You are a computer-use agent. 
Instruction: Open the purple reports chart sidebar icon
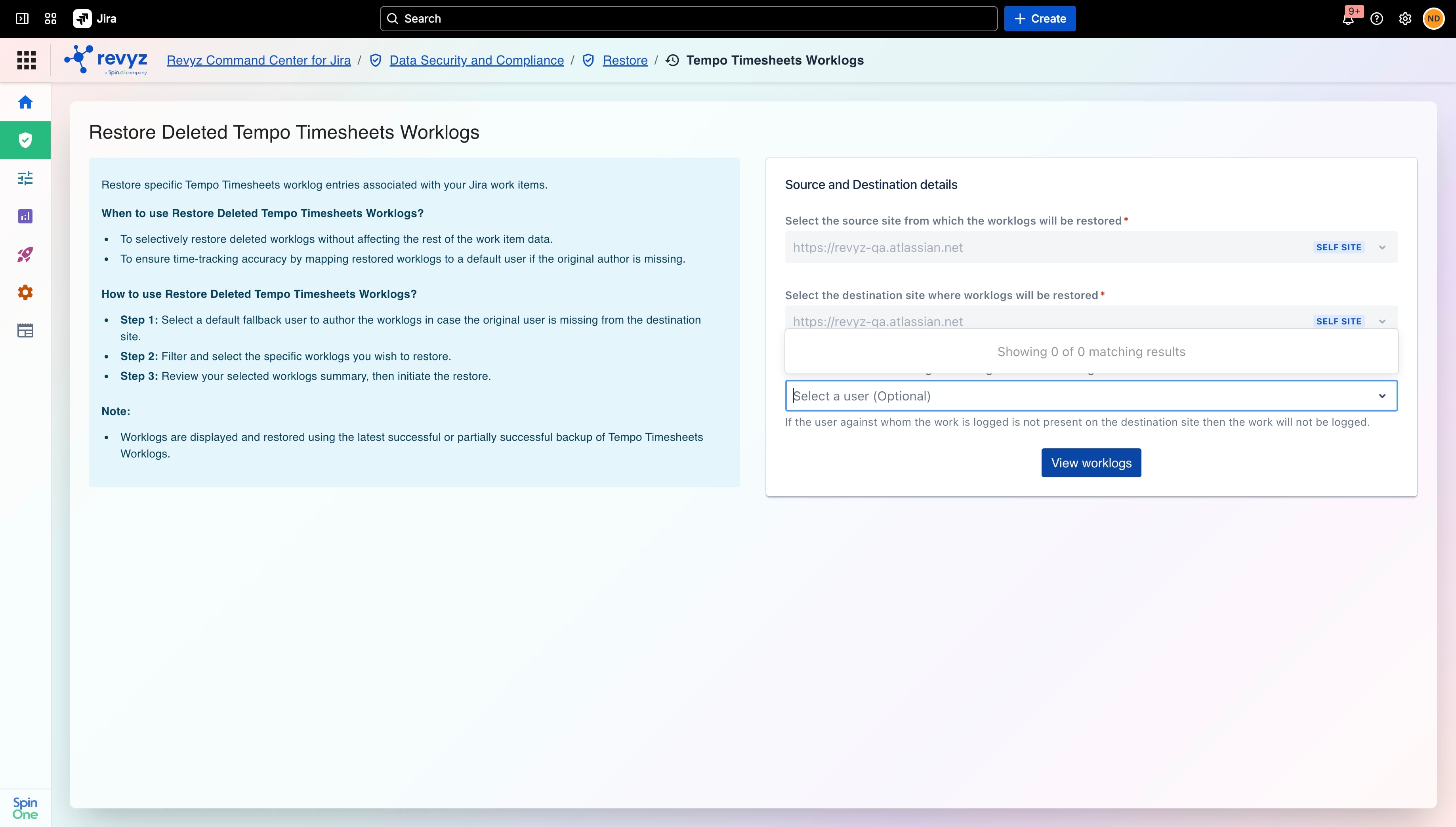pyautogui.click(x=25, y=216)
